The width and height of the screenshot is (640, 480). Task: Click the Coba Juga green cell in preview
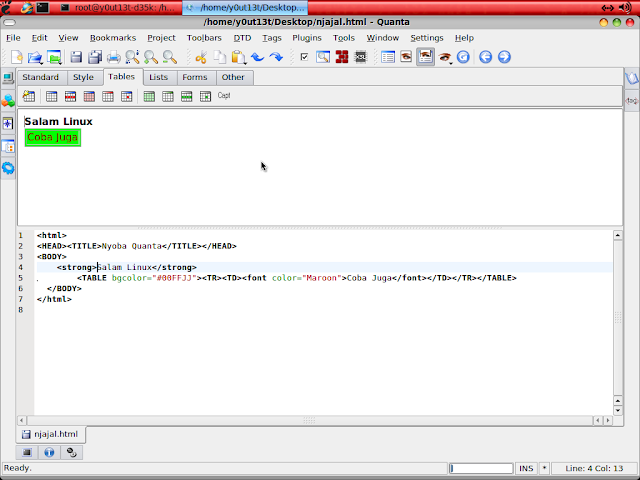53,138
